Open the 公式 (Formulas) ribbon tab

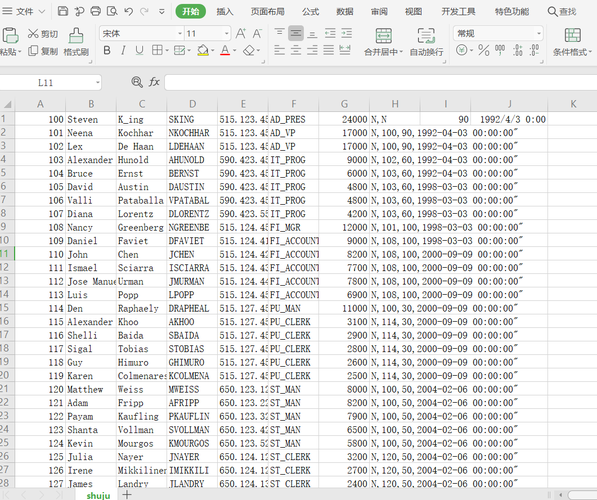coord(310,11)
